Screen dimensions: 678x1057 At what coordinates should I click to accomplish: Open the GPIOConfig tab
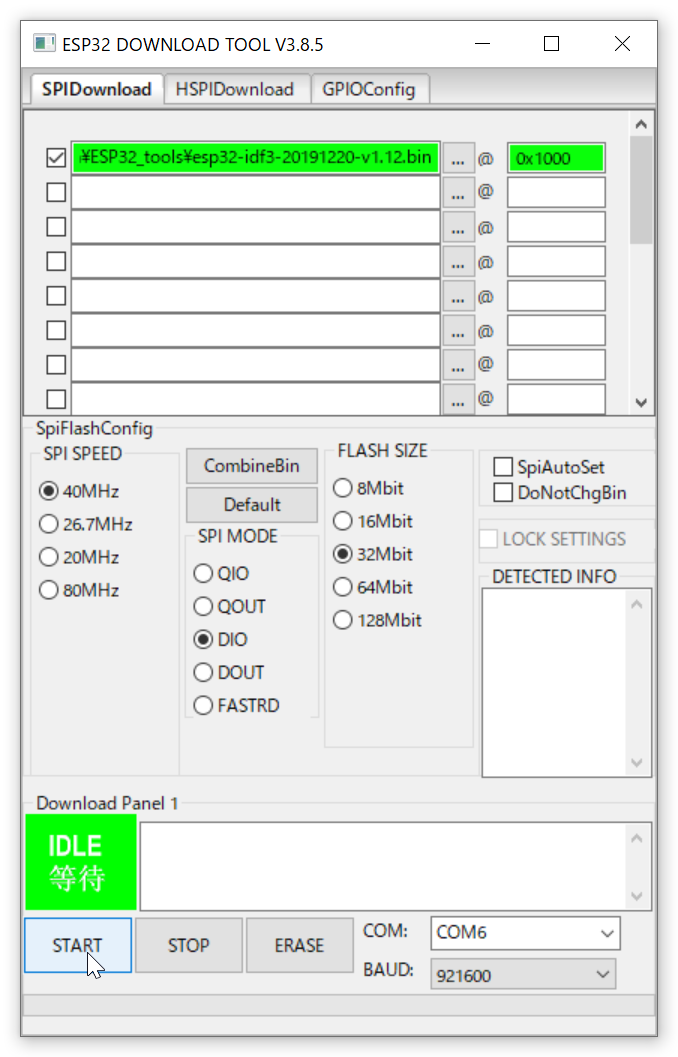[369, 89]
